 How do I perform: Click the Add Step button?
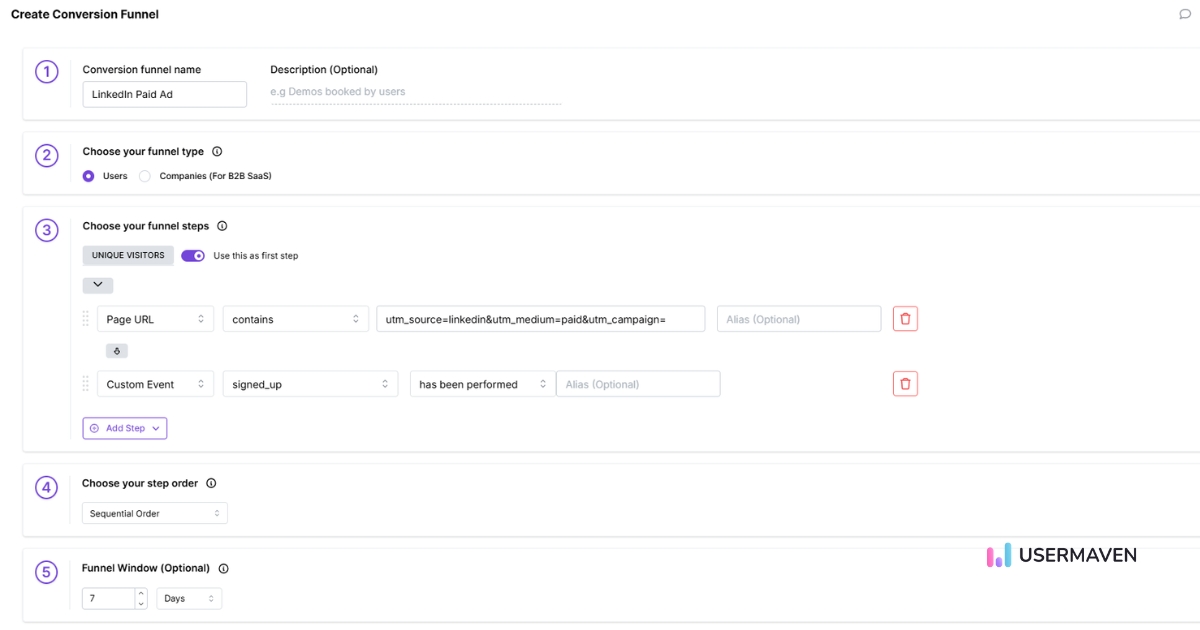(125, 428)
